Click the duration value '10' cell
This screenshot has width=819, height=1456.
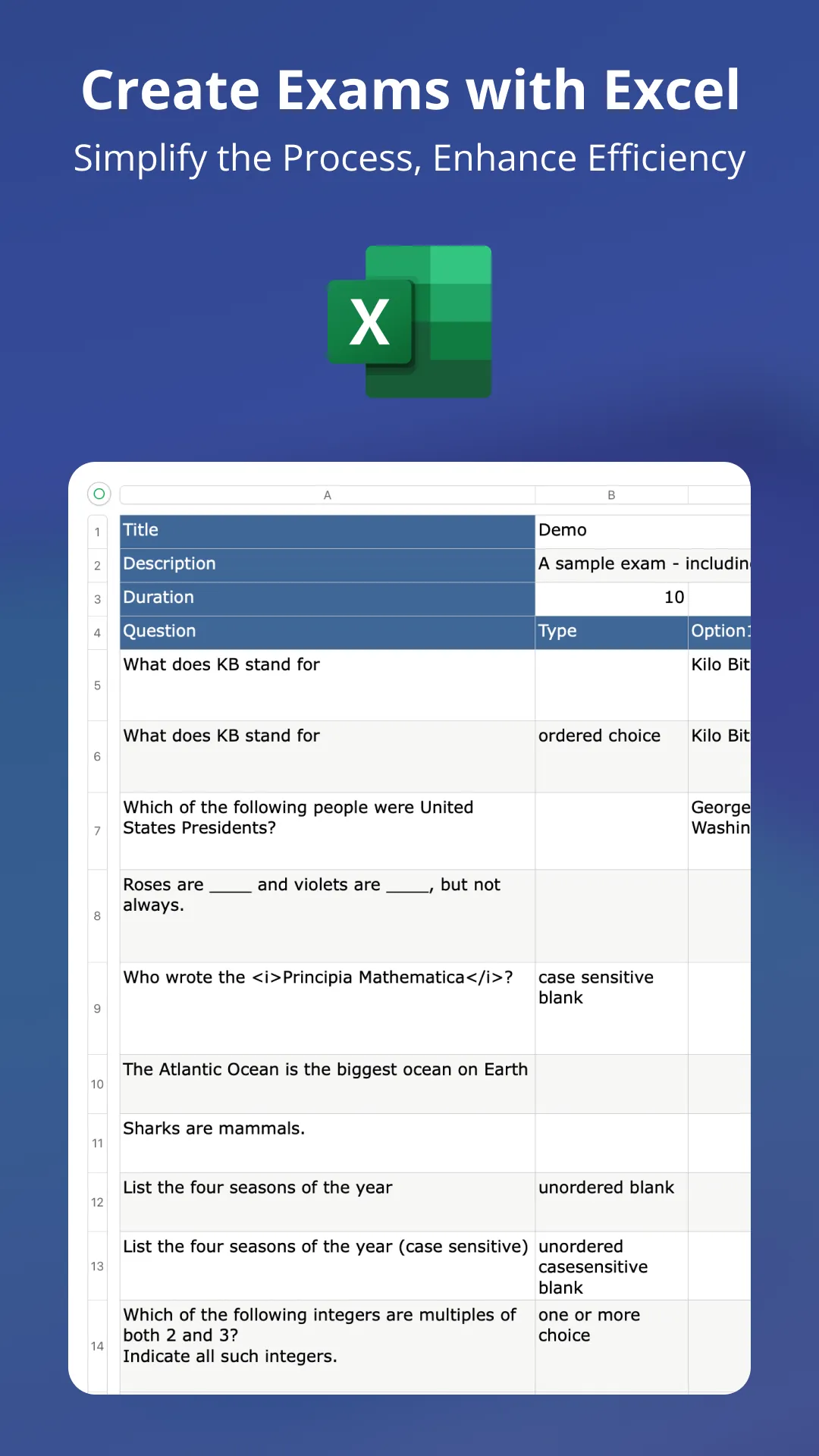point(611,599)
